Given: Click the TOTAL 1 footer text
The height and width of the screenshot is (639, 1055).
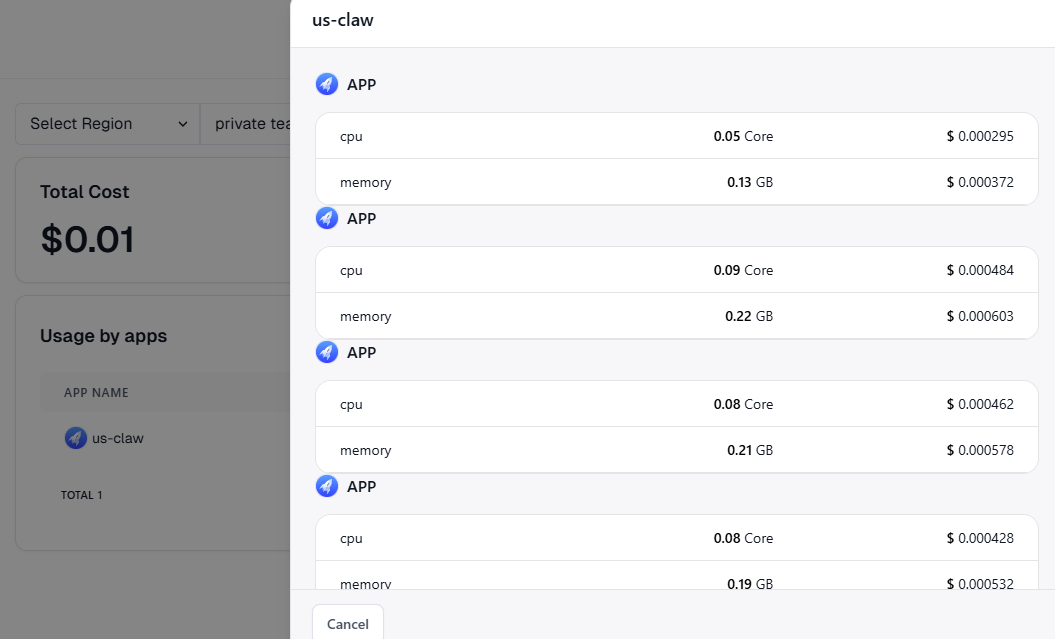Looking at the screenshot, I should (81, 495).
